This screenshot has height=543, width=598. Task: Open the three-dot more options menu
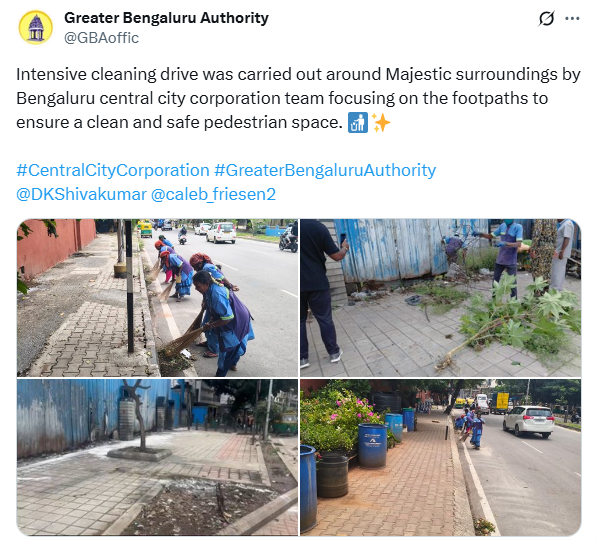(572, 18)
